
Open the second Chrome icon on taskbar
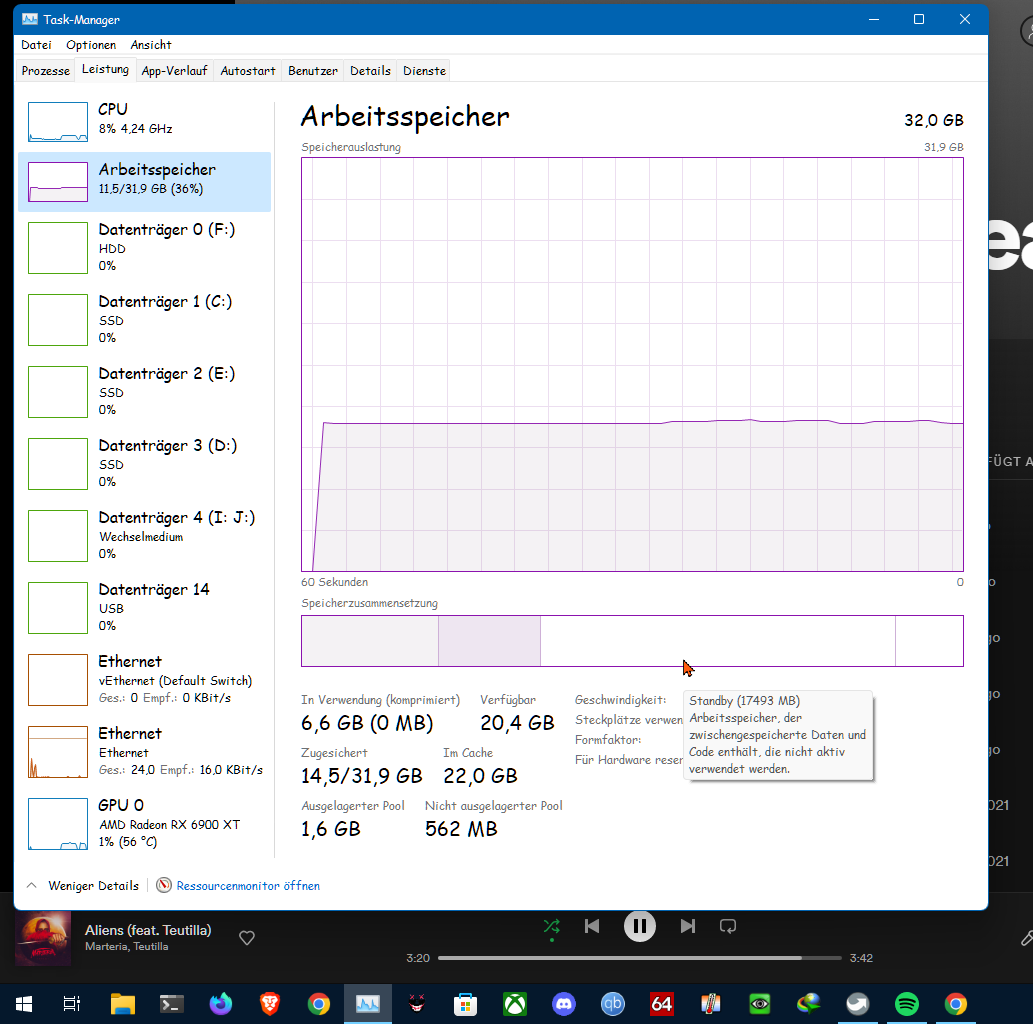[956, 1004]
